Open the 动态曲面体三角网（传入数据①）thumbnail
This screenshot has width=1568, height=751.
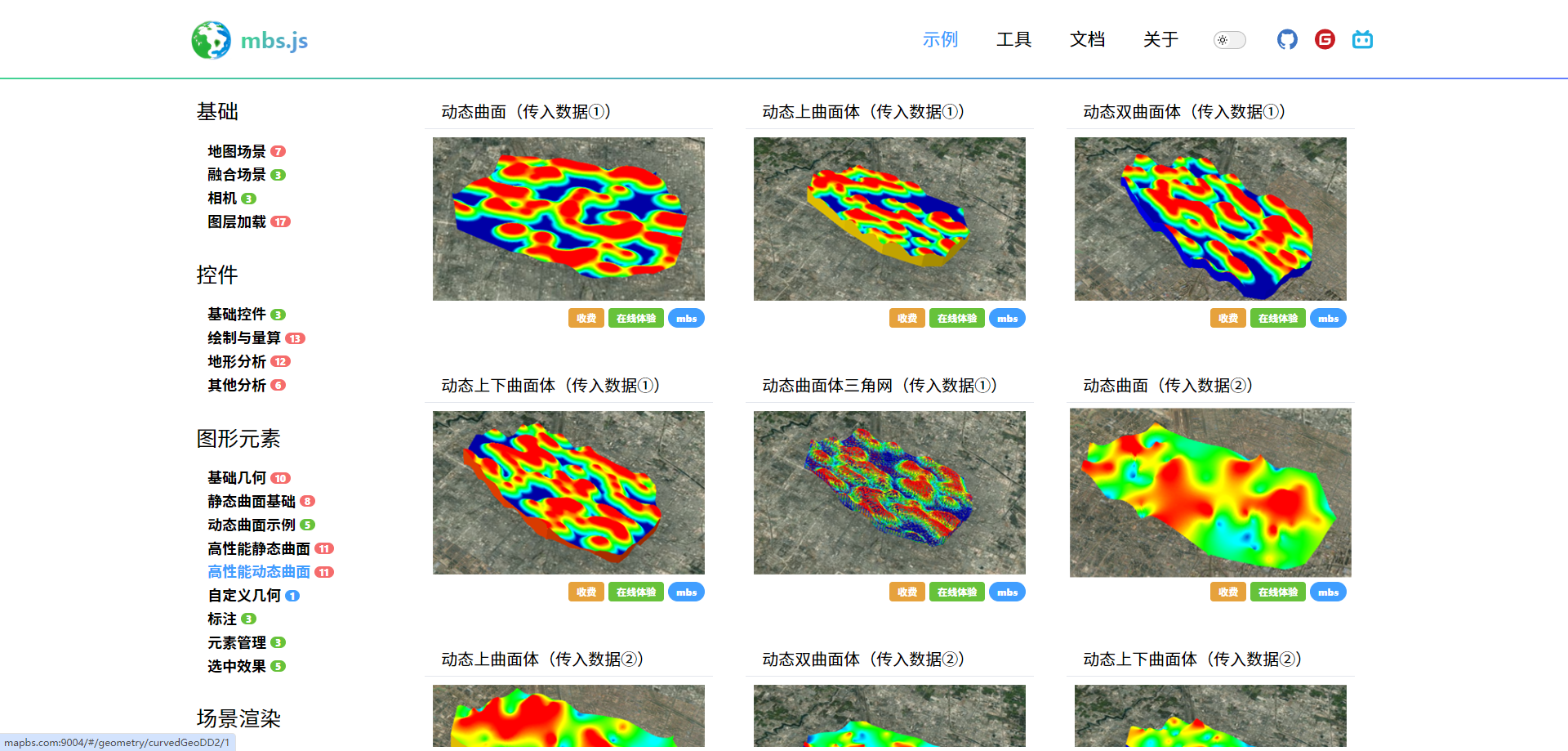pos(889,493)
